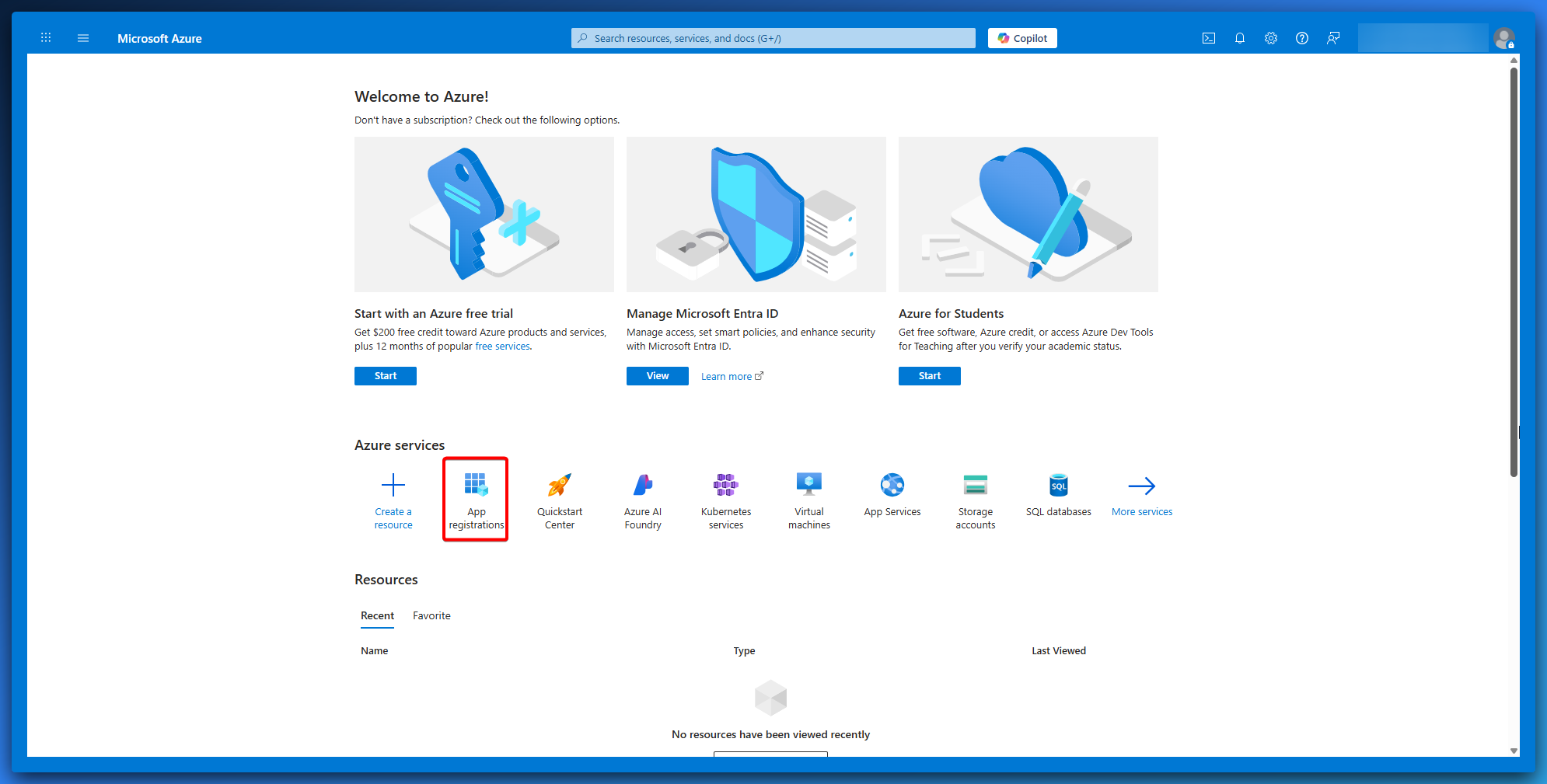Click the scroll down arrow
The height and width of the screenshot is (784, 1547).
1514,751
